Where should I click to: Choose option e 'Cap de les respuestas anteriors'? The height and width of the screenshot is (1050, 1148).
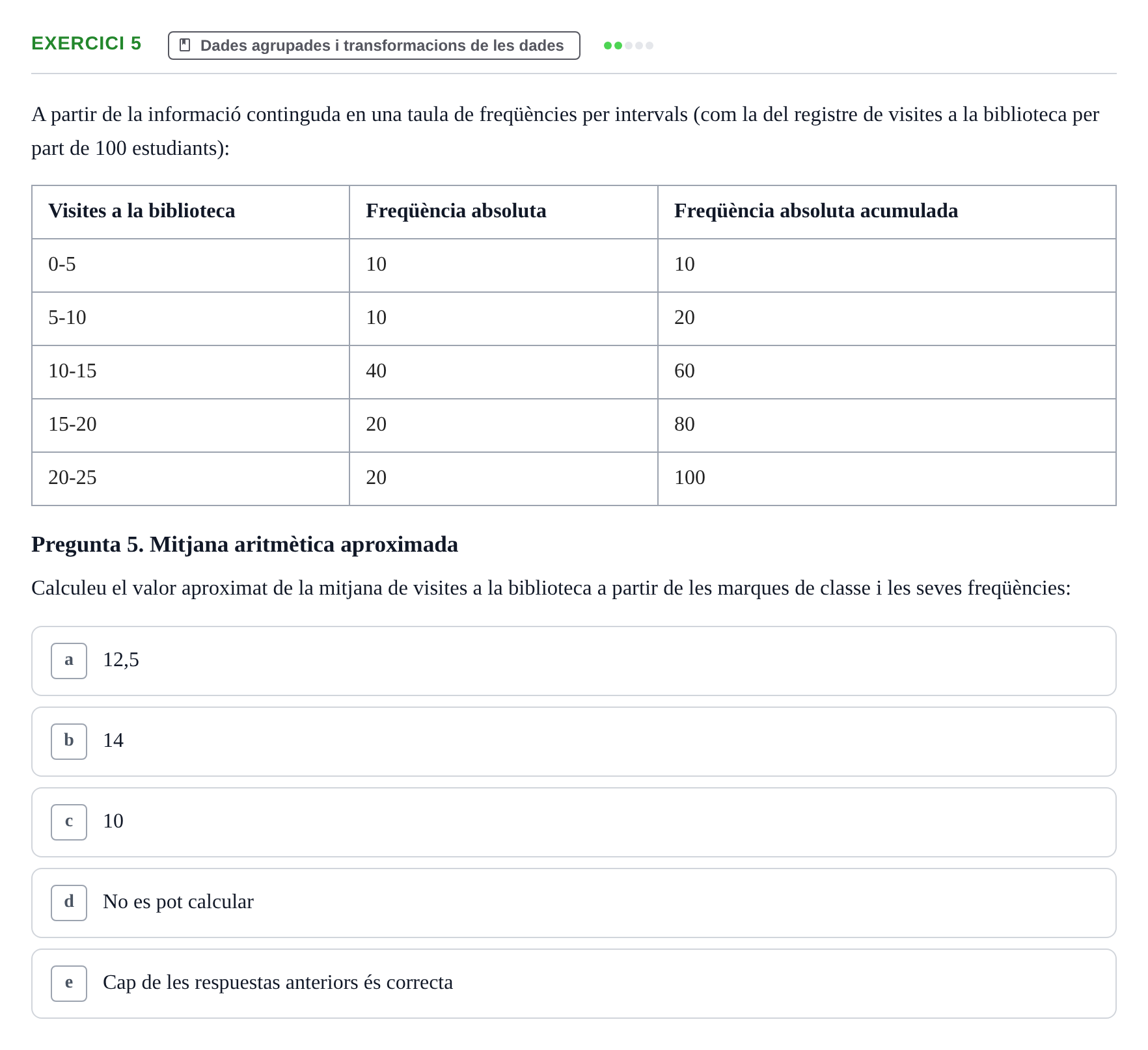574,984
